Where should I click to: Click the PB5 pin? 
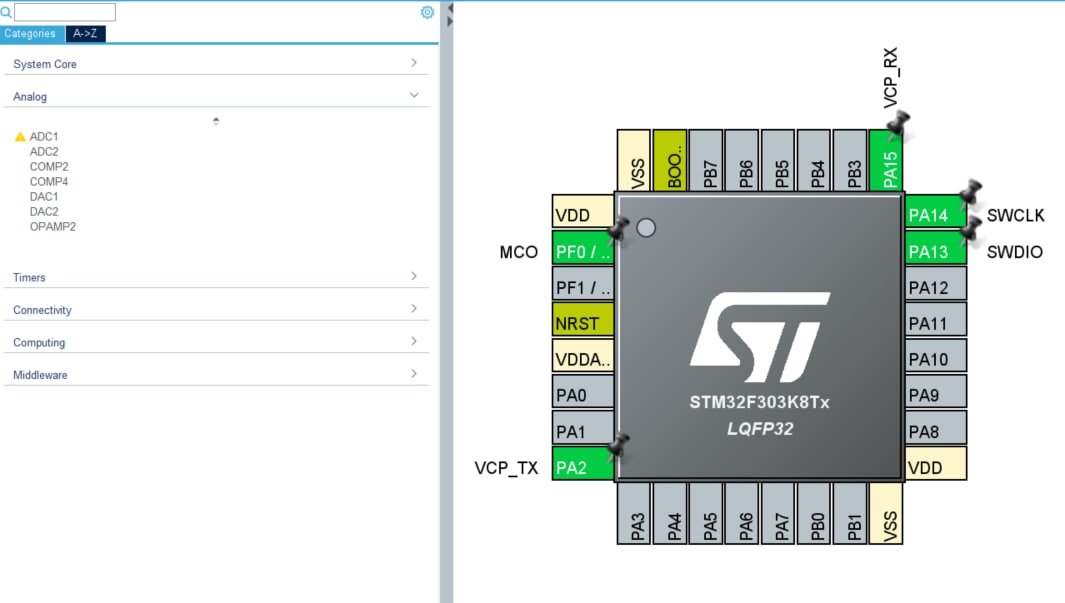pos(778,161)
